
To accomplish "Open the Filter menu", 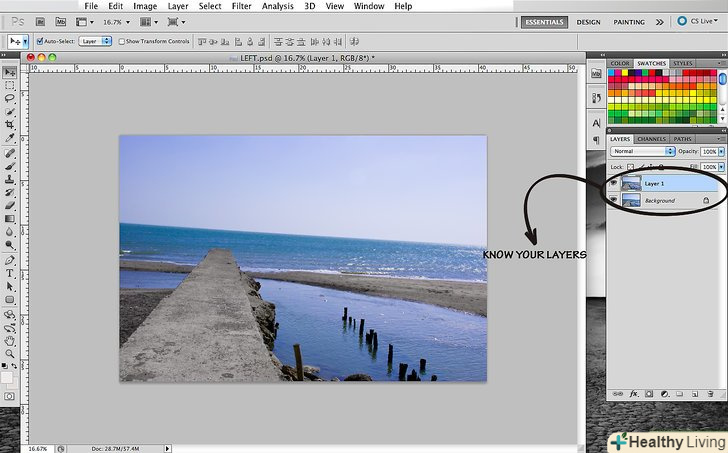I will coord(241,6).
